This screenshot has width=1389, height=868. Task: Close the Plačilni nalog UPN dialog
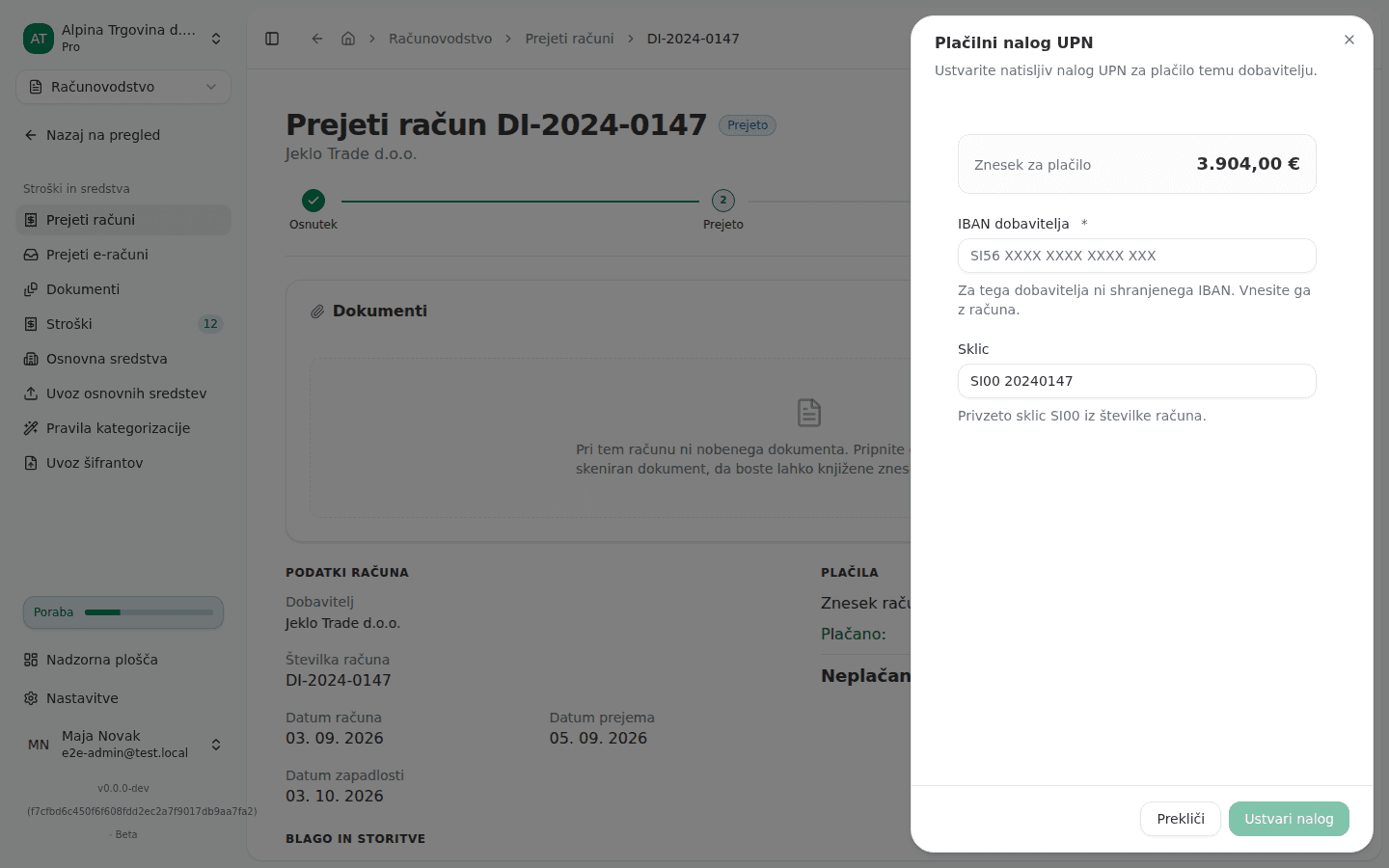[x=1349, y=40]
